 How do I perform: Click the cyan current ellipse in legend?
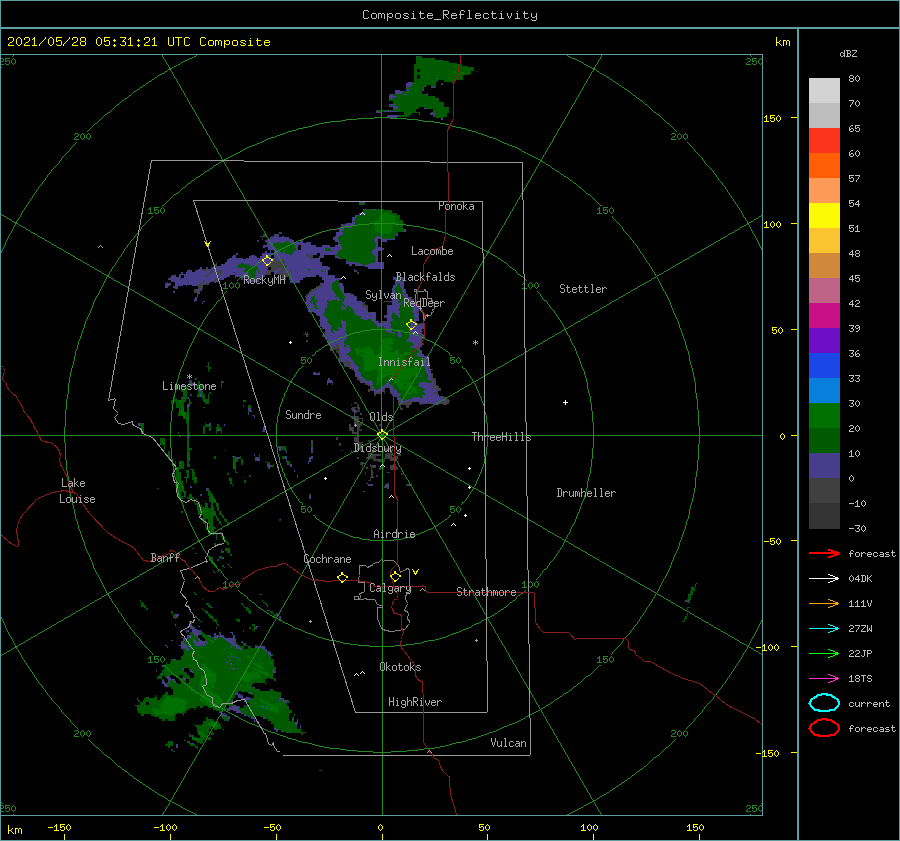click(824, 703)
